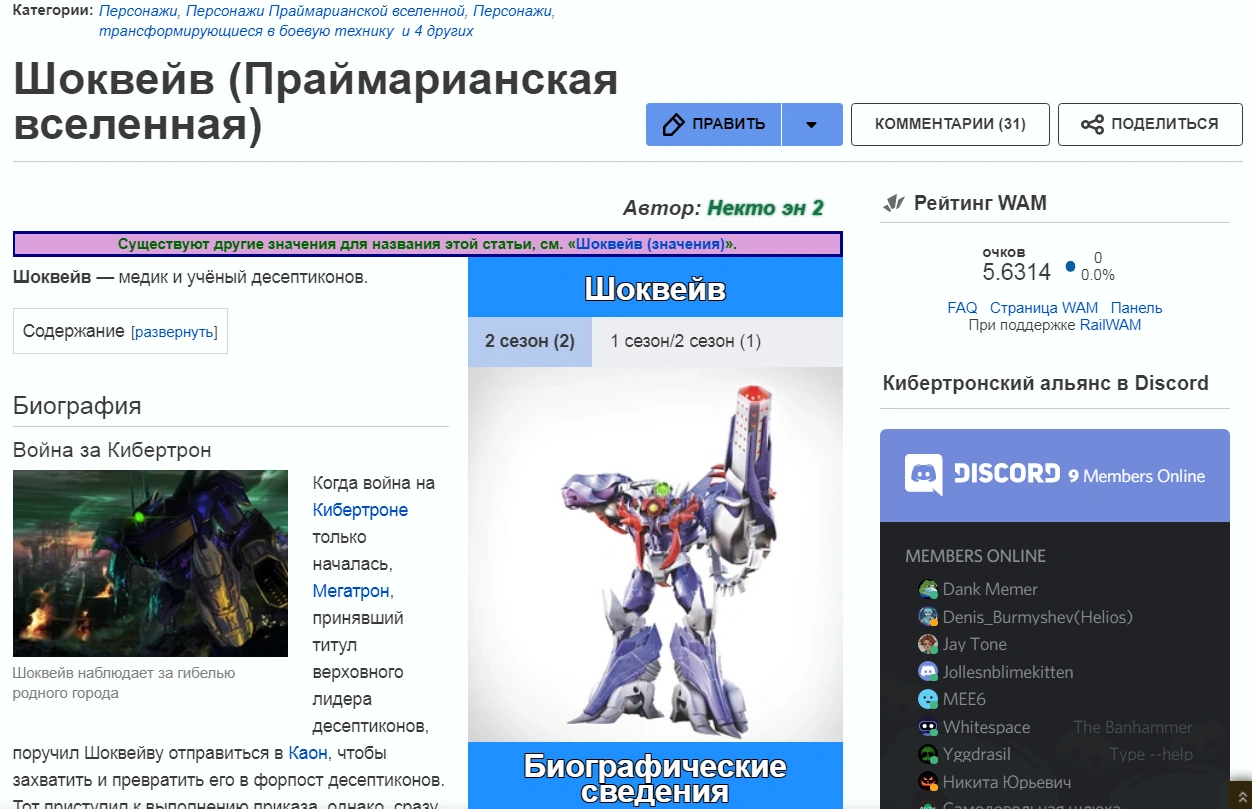Viewport: 1252px width, 809px height.
Task: Click the Война за Кибертрон subsection heading
Action: tap(112, 450)
